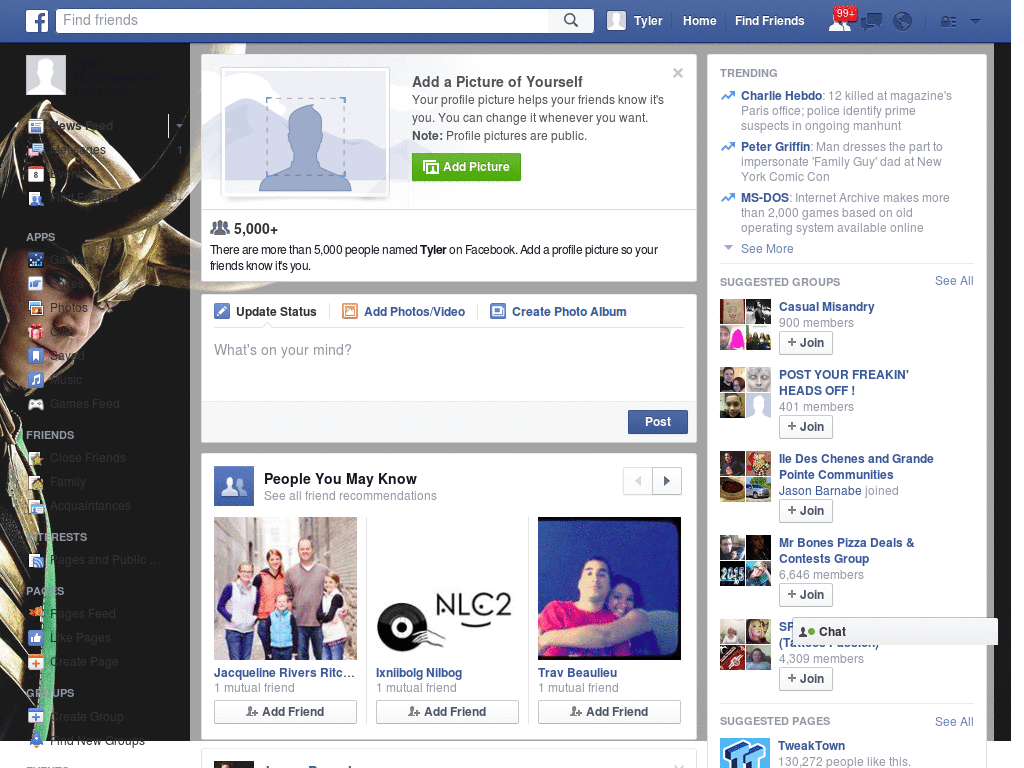Click the blue Post button
1024x768 pixels.
pos(658,422)
